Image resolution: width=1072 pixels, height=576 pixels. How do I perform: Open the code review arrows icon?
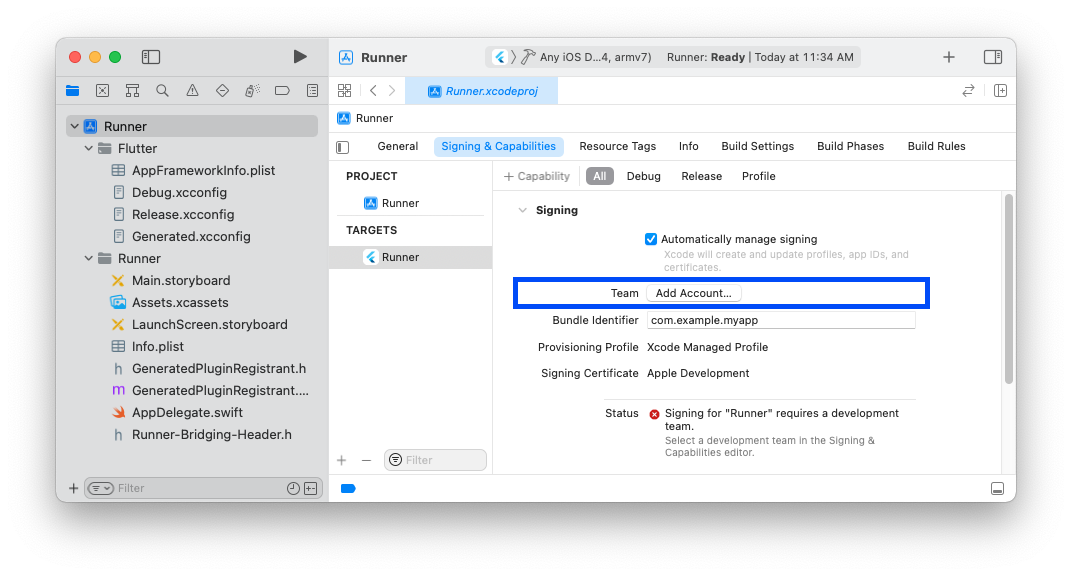tap(968, 90)
